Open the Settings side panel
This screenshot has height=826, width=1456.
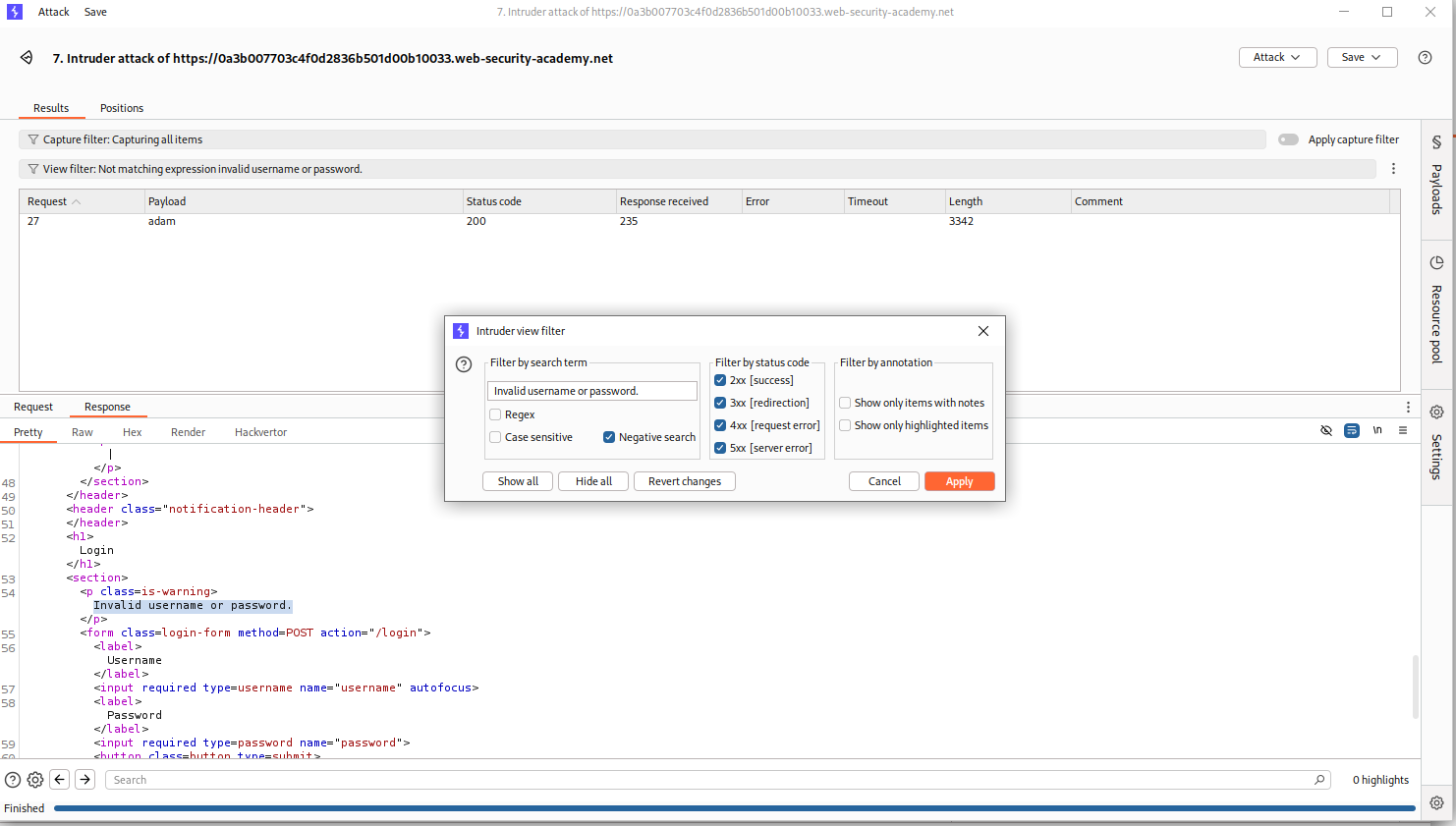1436,444
